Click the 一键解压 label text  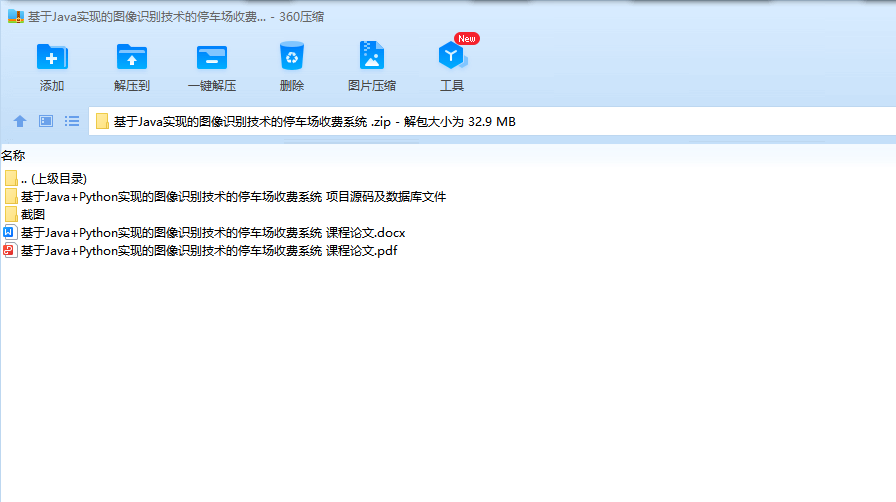pos(212,86)
